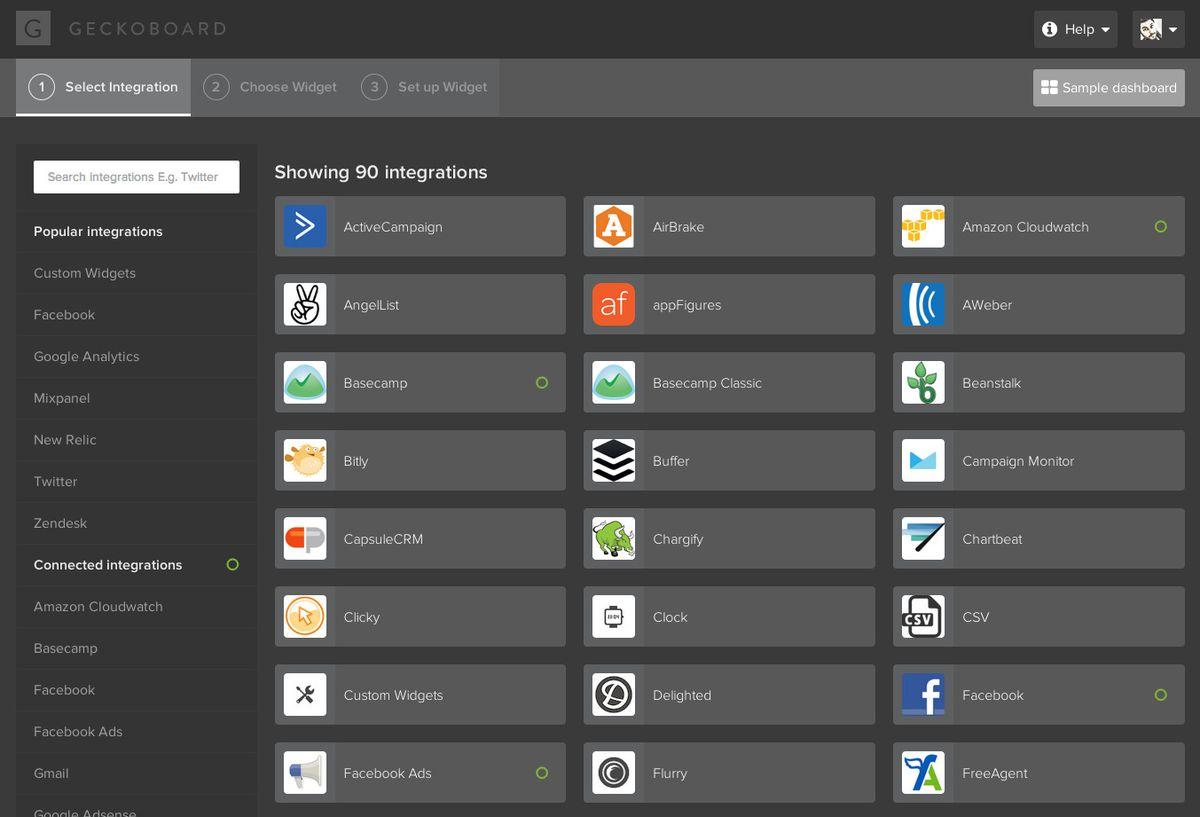Screen dimensions: 1200x817
Task: Click the Campaign Monitor envelope icon
Action: (923, 461)
